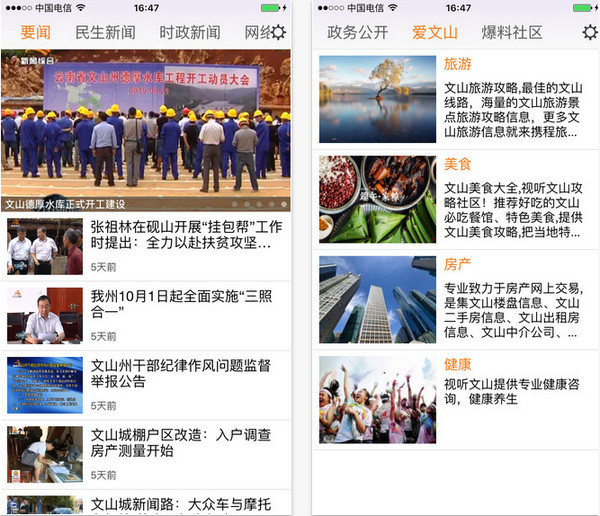Tap 中国电信 carrier label on left screen
The width and height of the screenshot is (600, 516).
pos(53,8)
